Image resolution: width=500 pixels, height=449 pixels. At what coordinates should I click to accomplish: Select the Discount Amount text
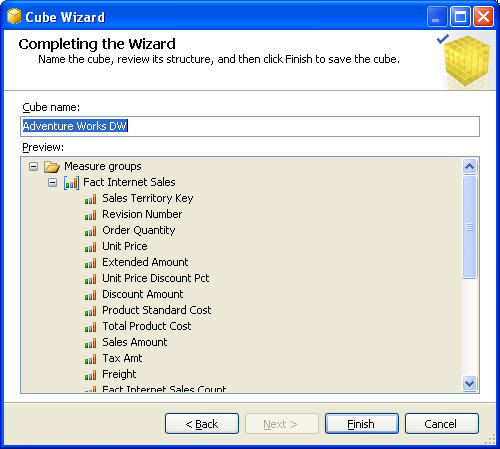pos(143,294)
